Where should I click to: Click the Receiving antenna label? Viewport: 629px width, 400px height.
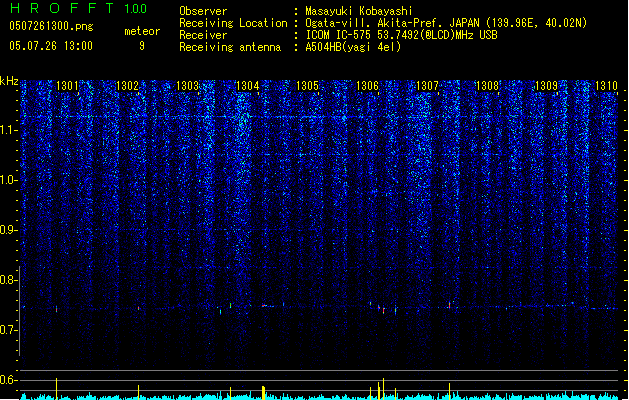pyautogui.click(x=230, y=47)
